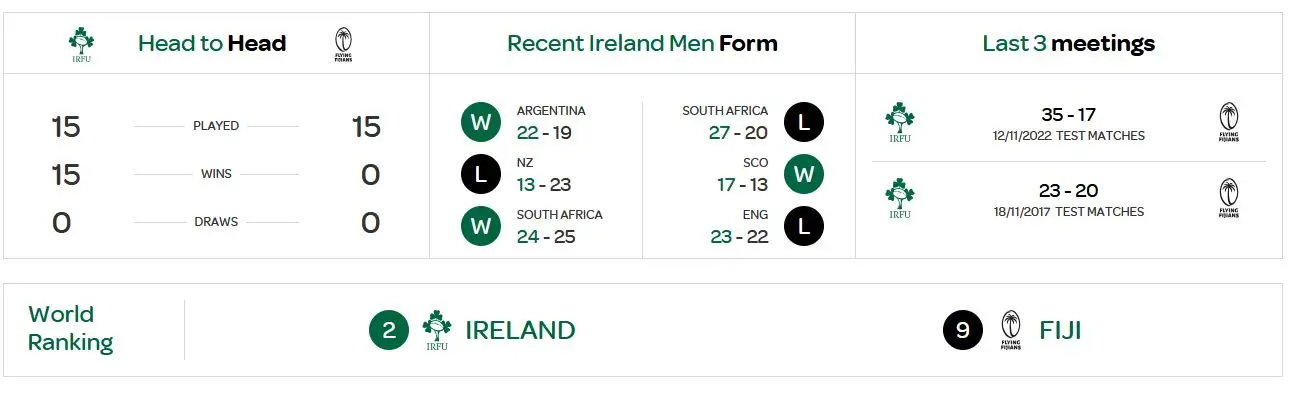Click the Last 3 meetings heading
This screenshot has height=395, width=1290.
point(1068,43)
